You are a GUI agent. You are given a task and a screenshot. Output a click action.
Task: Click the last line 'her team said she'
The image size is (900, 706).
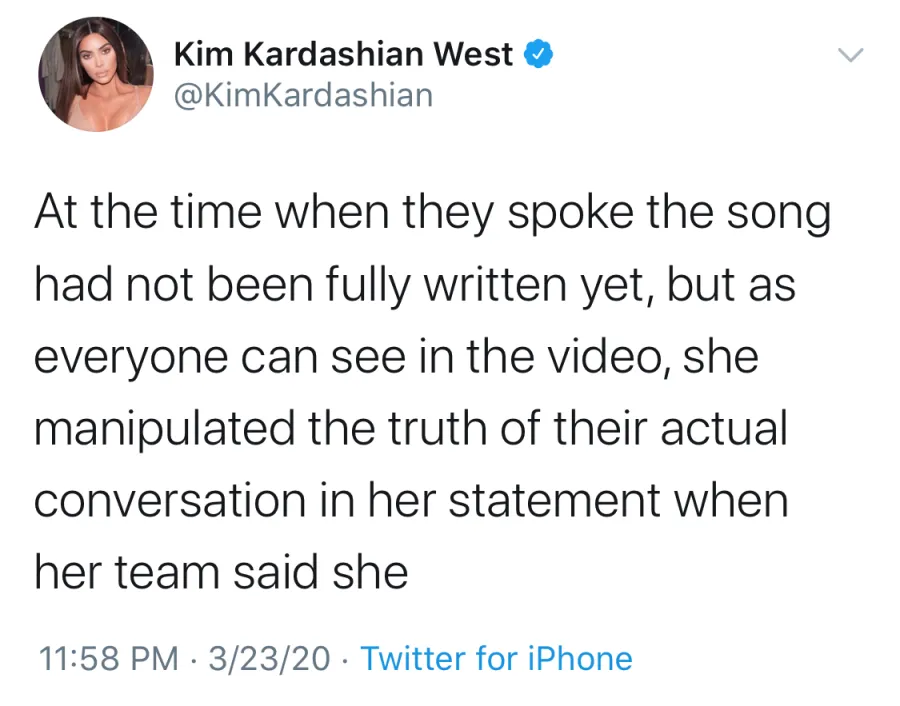click(x=220, y=572)
